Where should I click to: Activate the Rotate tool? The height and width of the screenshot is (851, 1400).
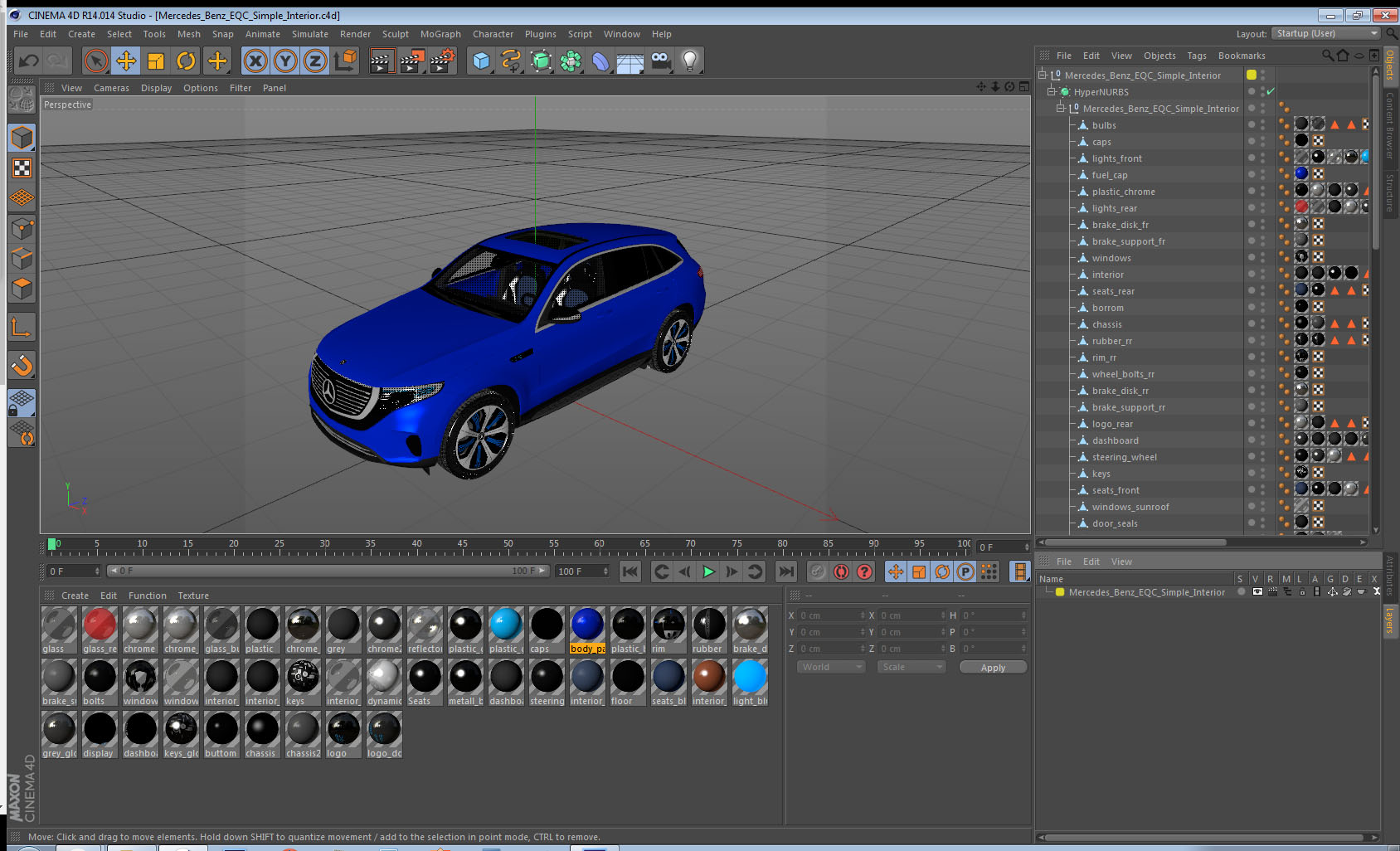tap(186, 61)
